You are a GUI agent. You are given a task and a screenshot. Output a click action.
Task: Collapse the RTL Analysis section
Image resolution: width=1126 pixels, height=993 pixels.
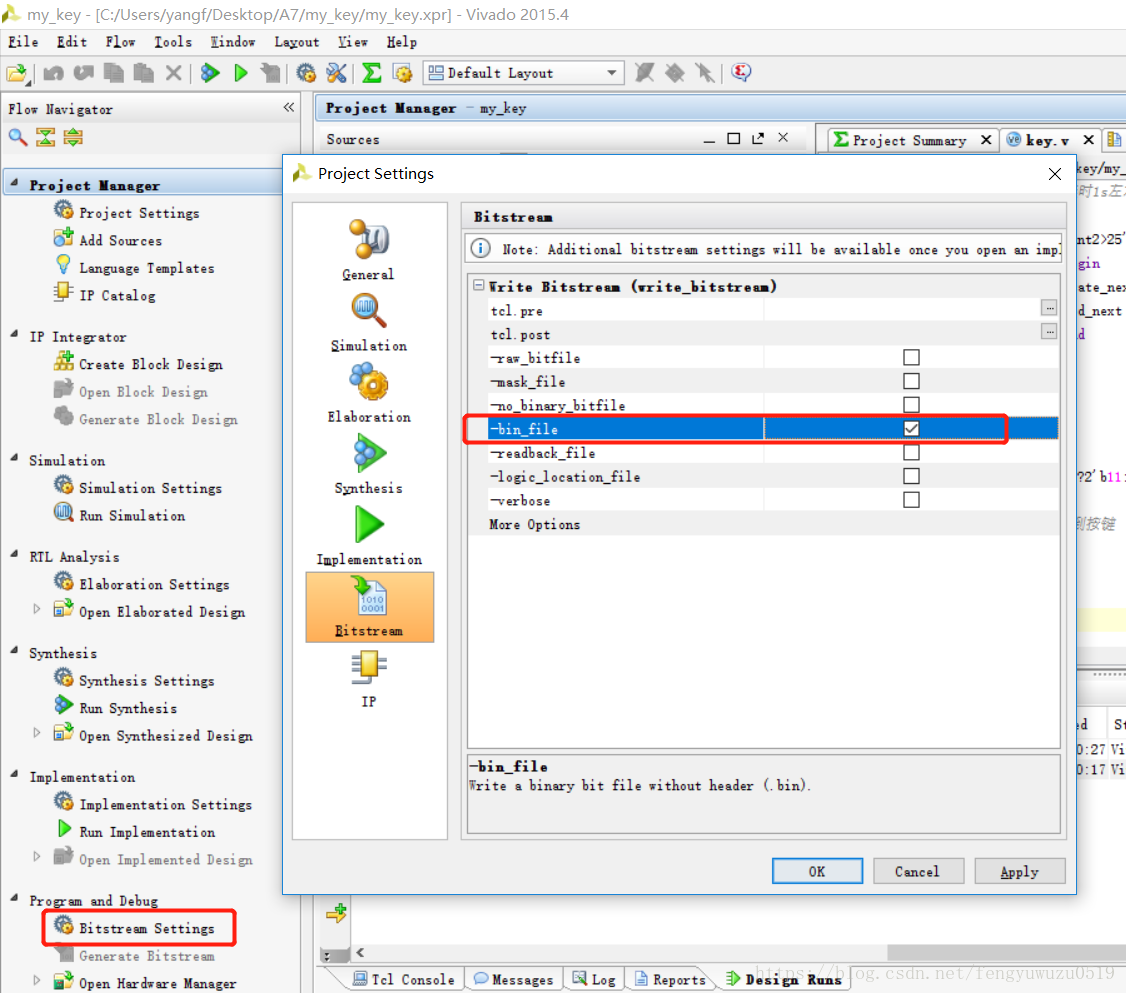tap(14, 554)
